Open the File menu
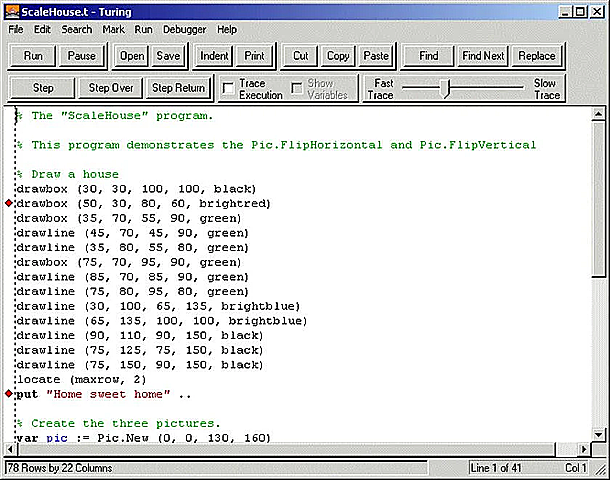 point(16,30)
